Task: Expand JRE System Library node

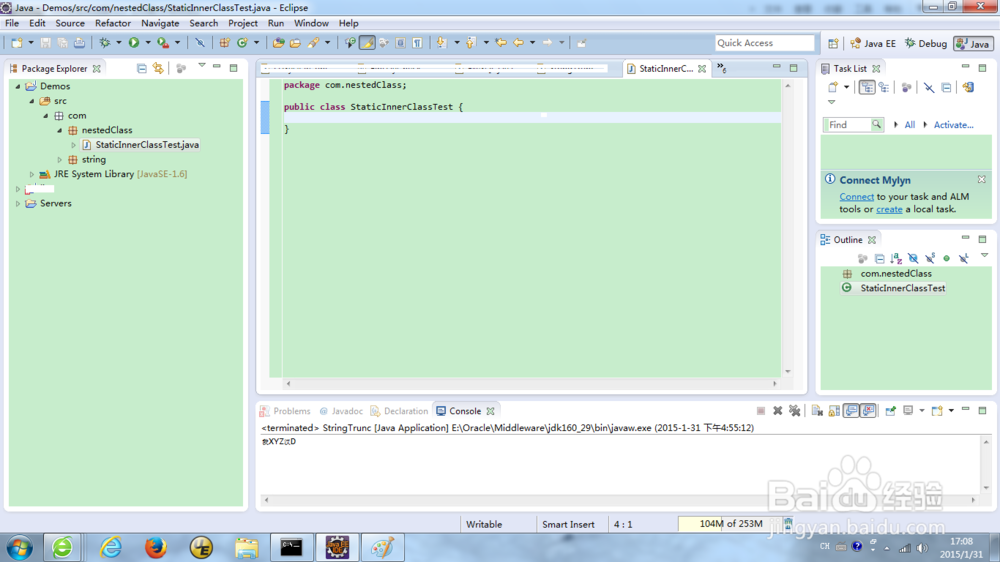Action: click(31, 174)
